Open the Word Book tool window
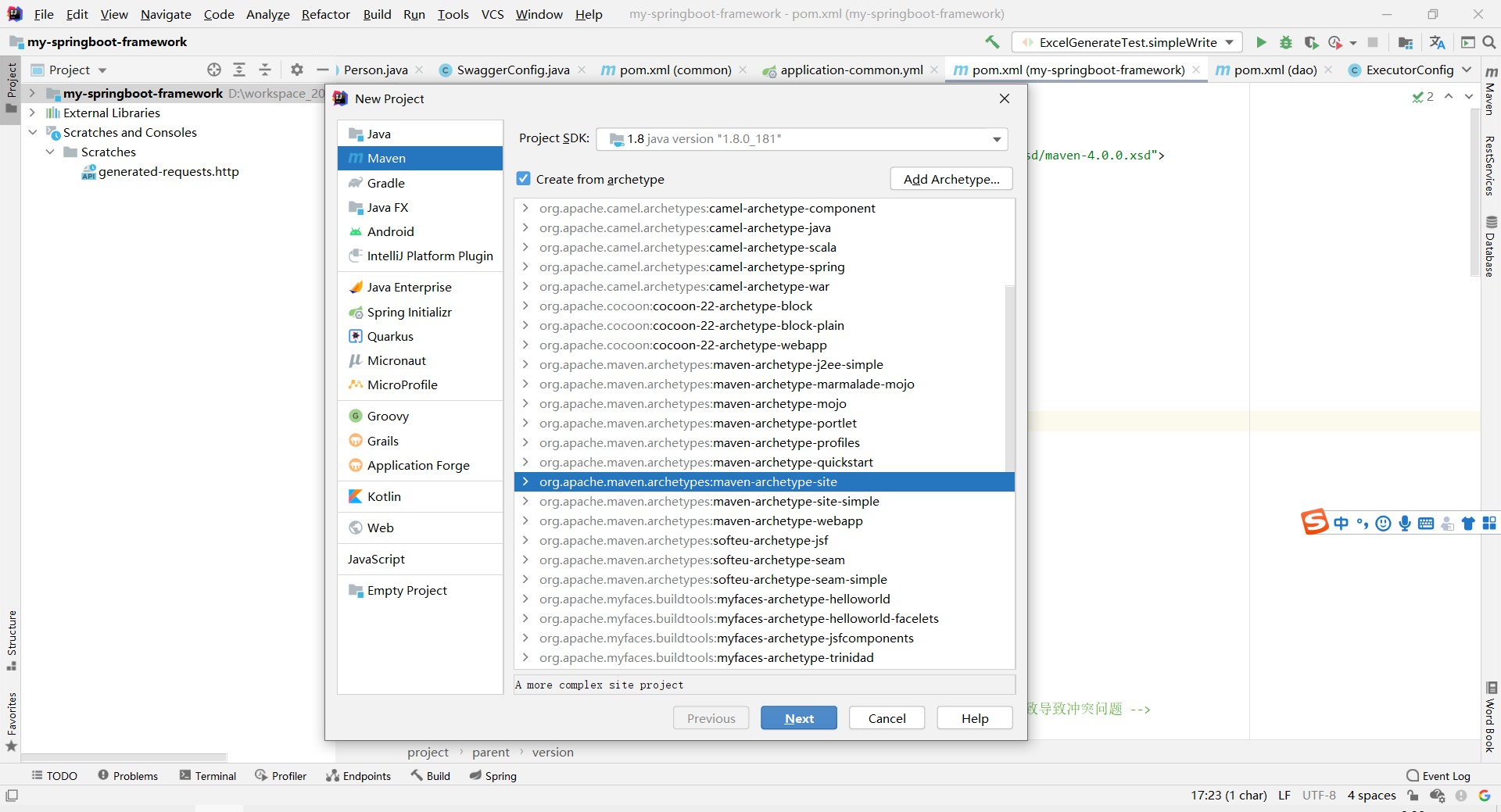 (1491, 717)
